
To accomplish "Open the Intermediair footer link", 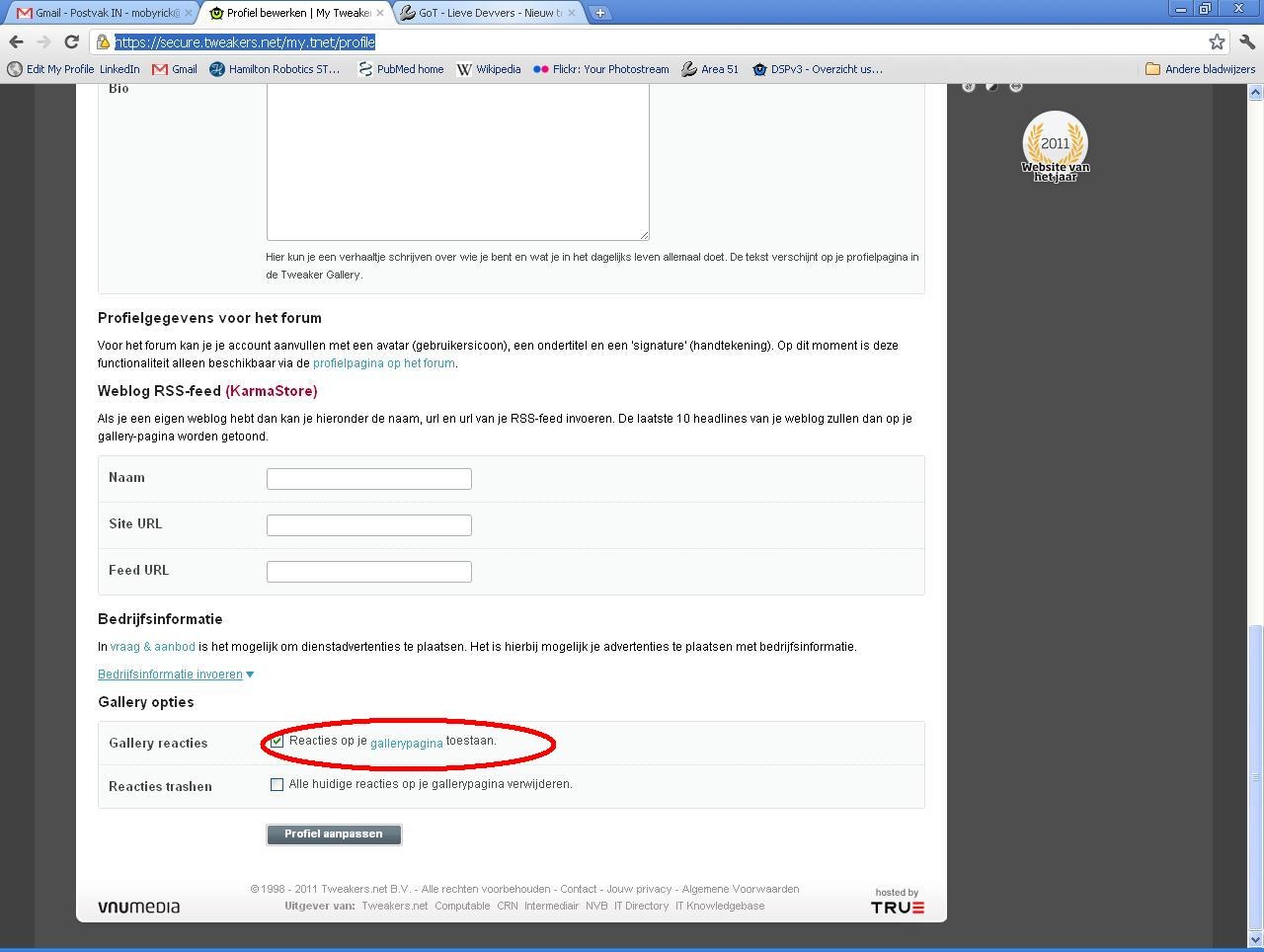I will coord(552,906).
